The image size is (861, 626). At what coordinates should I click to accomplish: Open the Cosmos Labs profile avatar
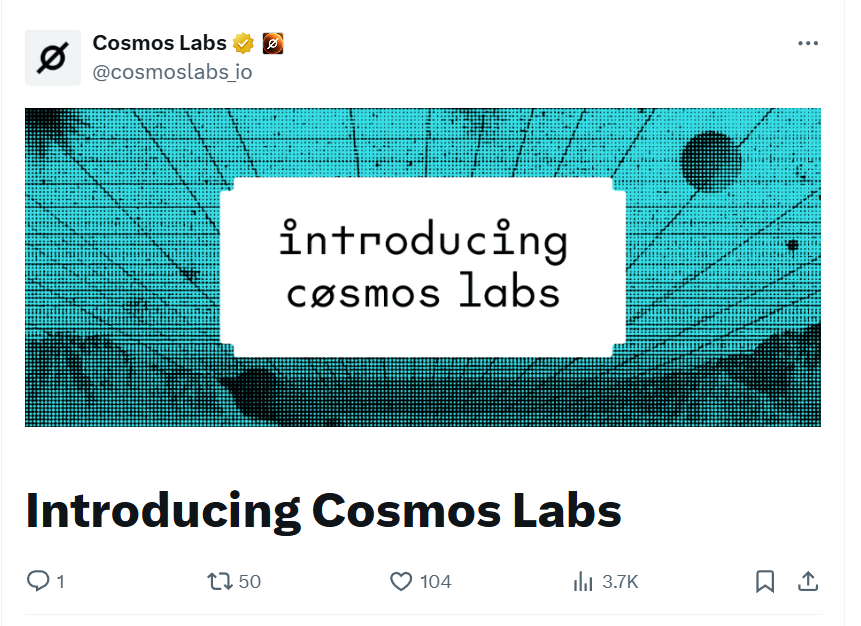[53, 58]
